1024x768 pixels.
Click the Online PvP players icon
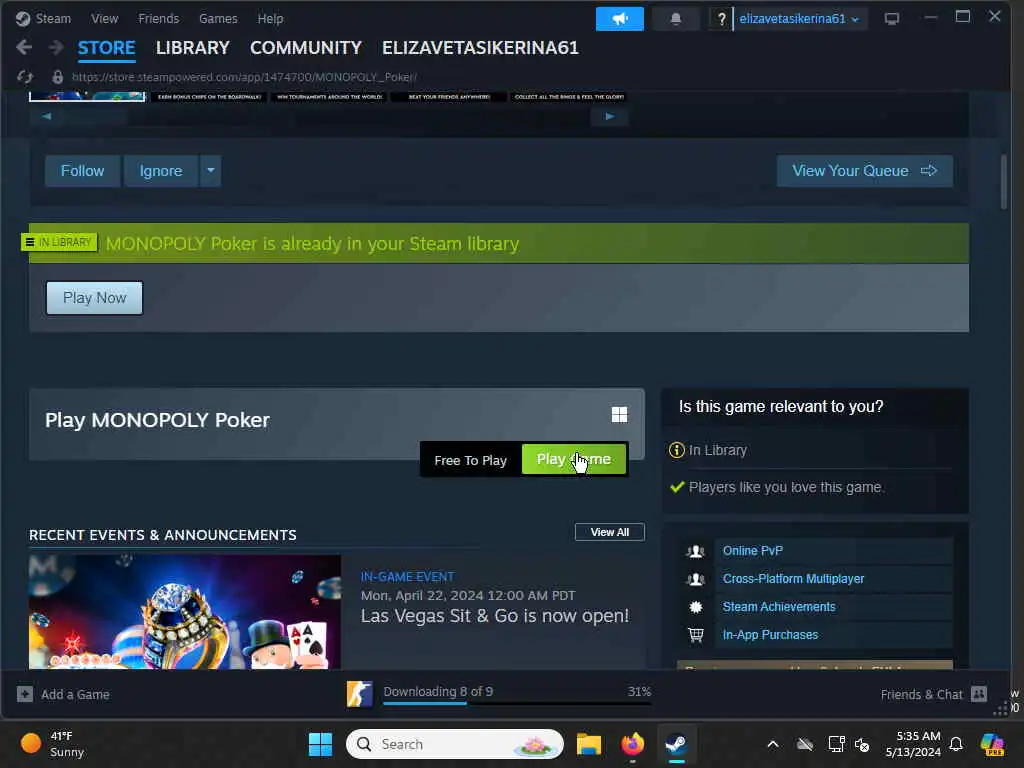[696, 551]
